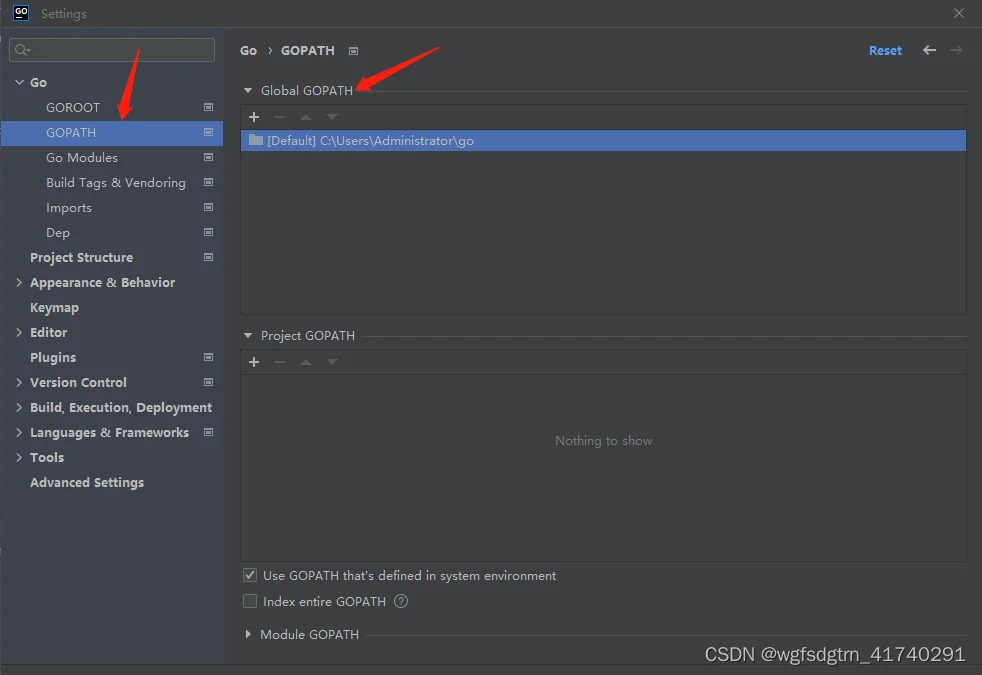The height and width of the screenshot is (675, 982).
Task: Click project-level icon on Build Tags & Vendoring row
Action: (x=209, y=182)
